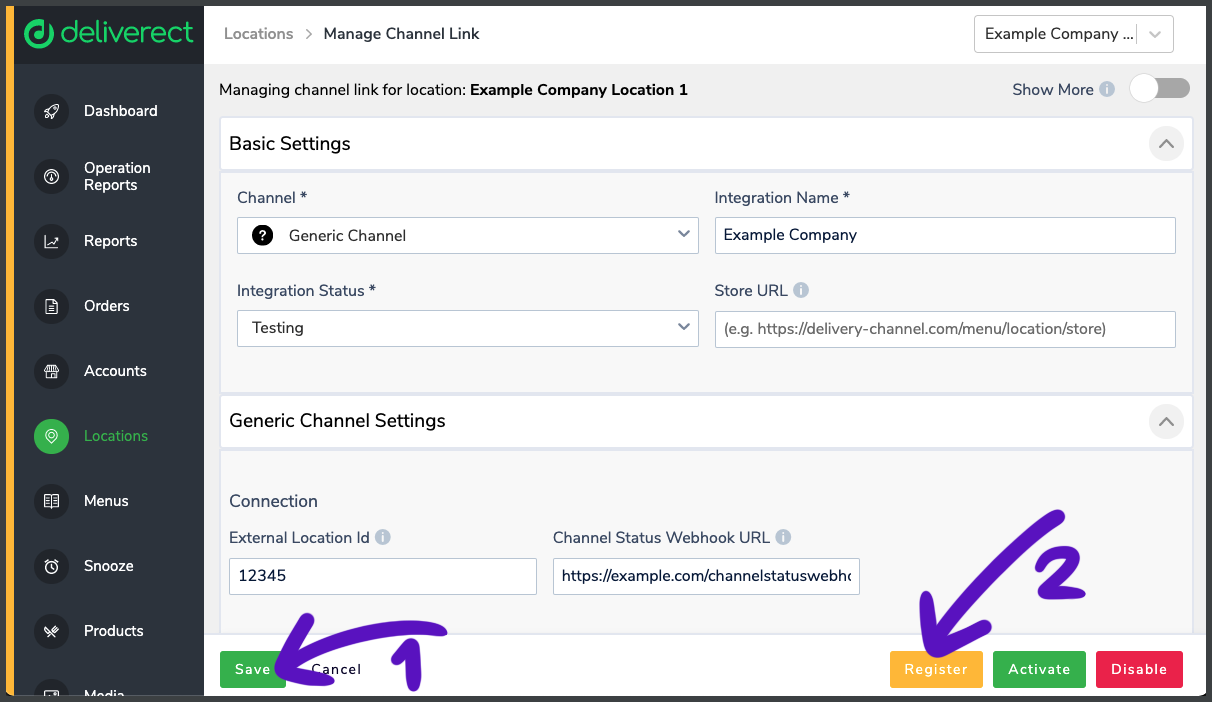Image resolution: width=1212 pixels, height=702 pixels.
Task: Open the Operation Reports gauge icon
Action: pos(51,176)
